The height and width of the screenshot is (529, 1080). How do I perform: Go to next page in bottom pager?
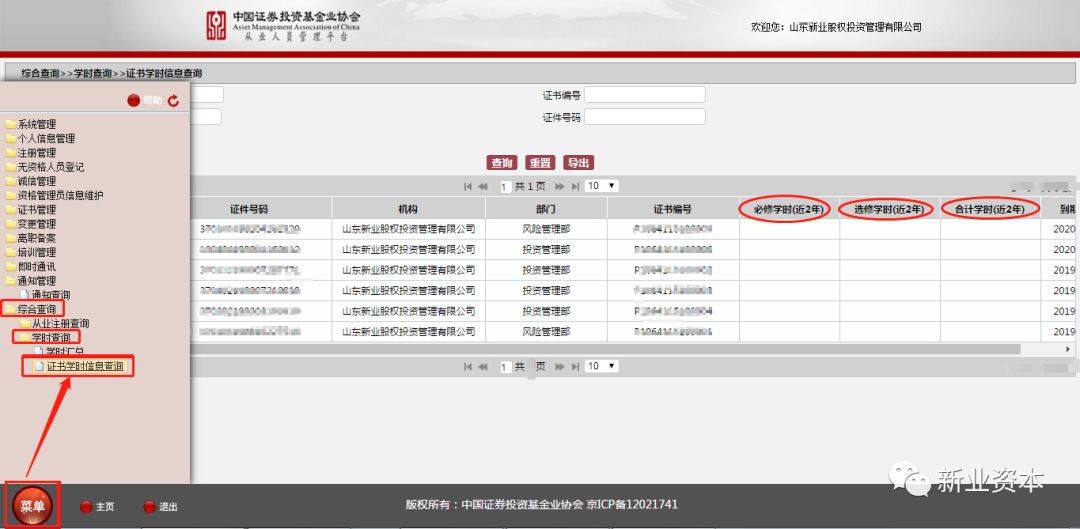(560, 367)
